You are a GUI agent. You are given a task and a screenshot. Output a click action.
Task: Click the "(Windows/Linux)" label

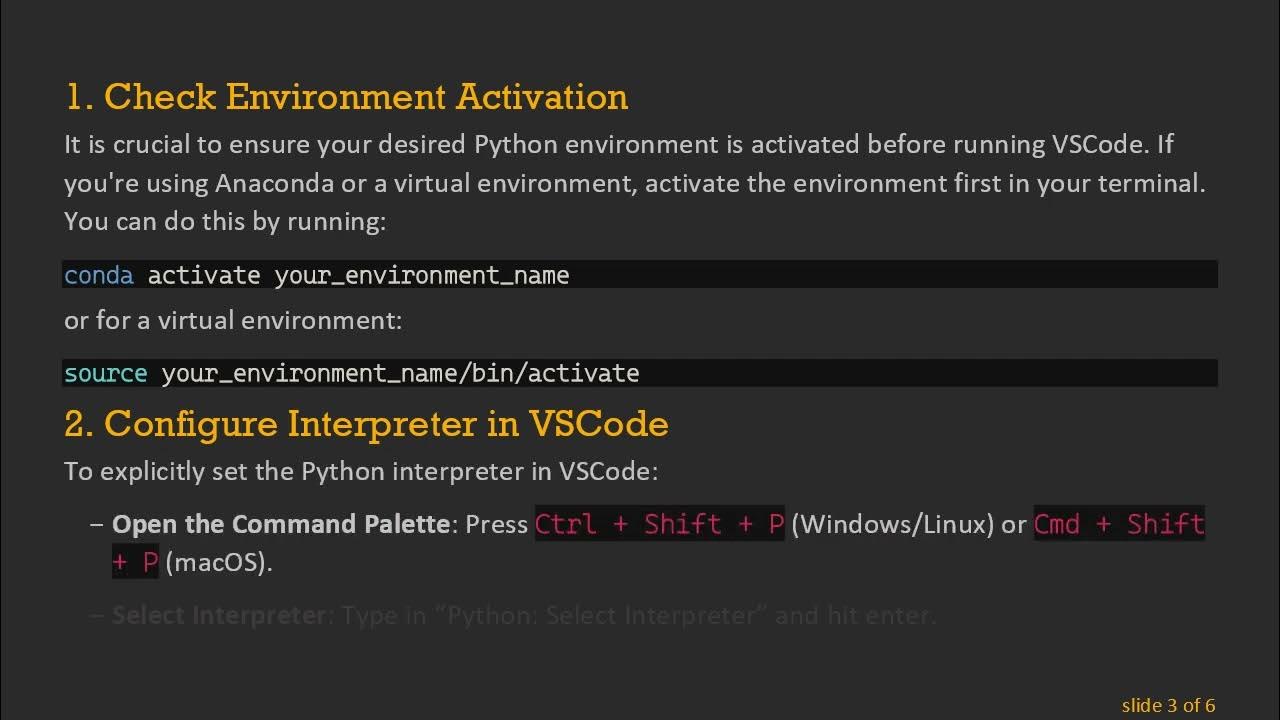892,524
